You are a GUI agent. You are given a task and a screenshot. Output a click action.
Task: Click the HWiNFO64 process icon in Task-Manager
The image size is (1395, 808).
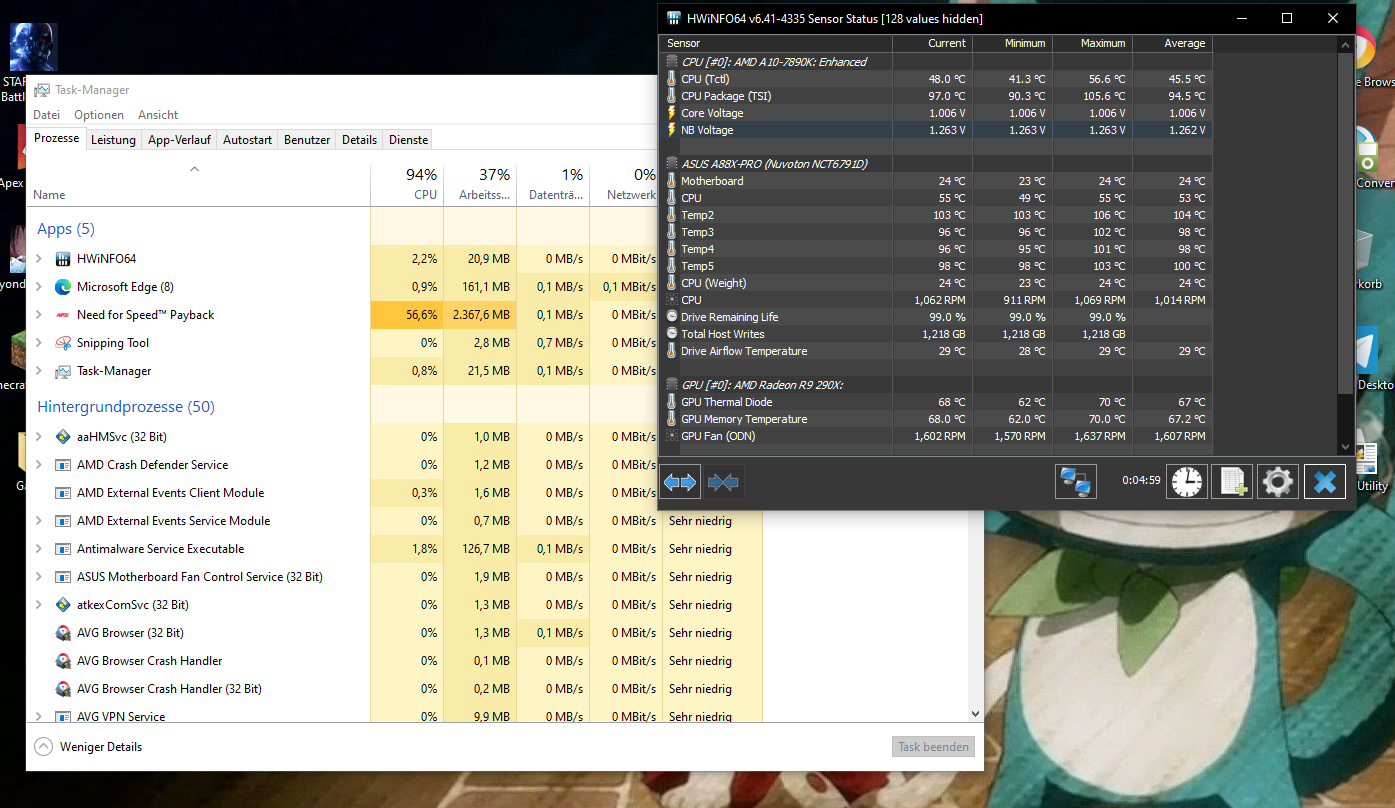click(x=63, y=259)
